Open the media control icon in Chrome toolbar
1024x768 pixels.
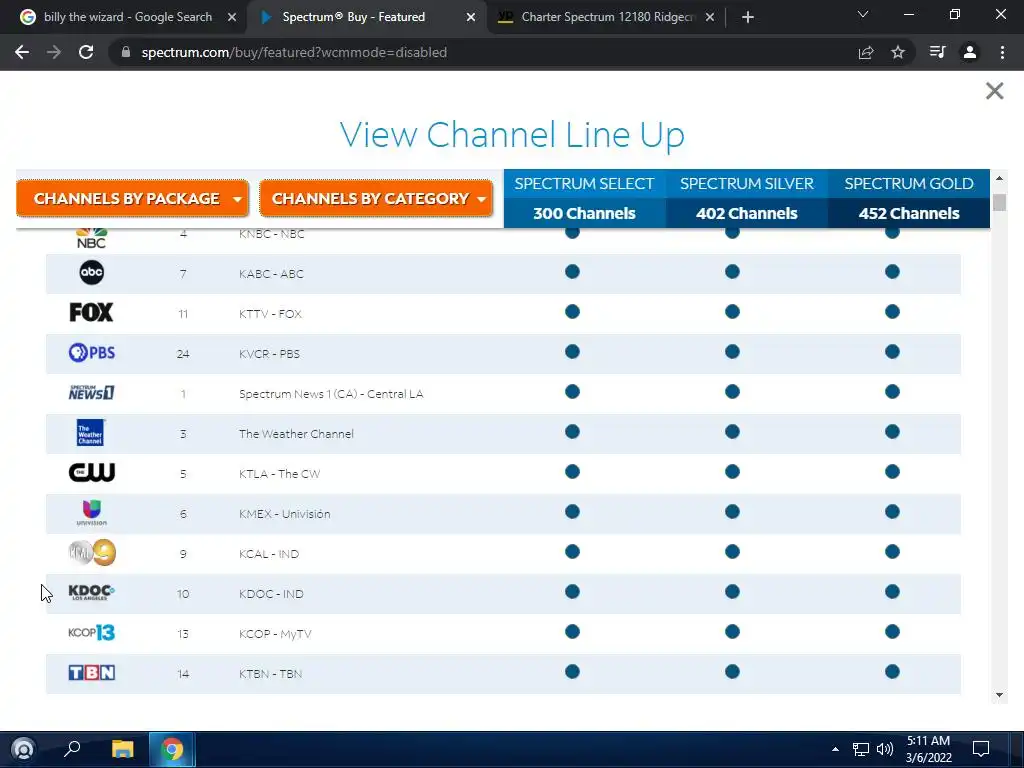(937, 52)
